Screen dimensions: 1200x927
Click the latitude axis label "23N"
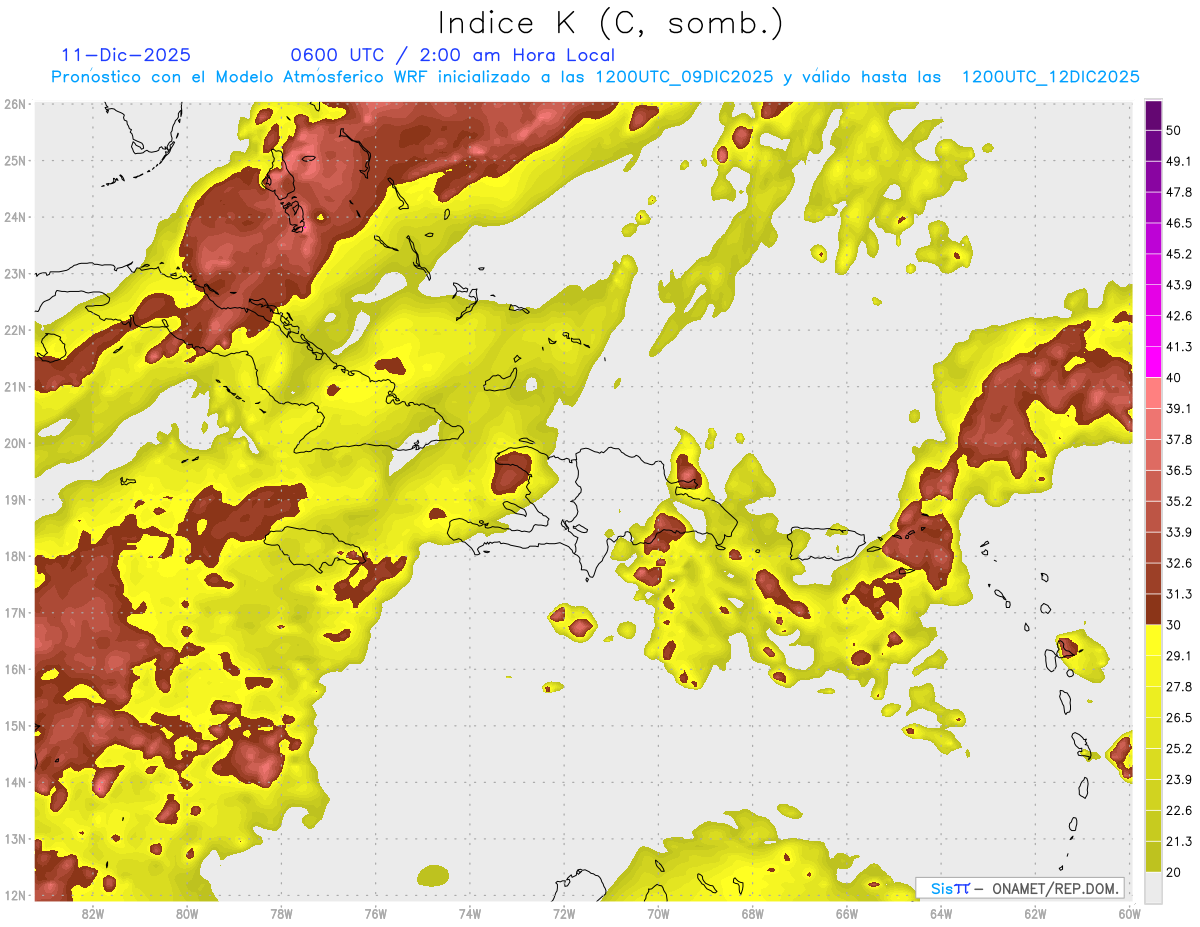click(15, 273)
